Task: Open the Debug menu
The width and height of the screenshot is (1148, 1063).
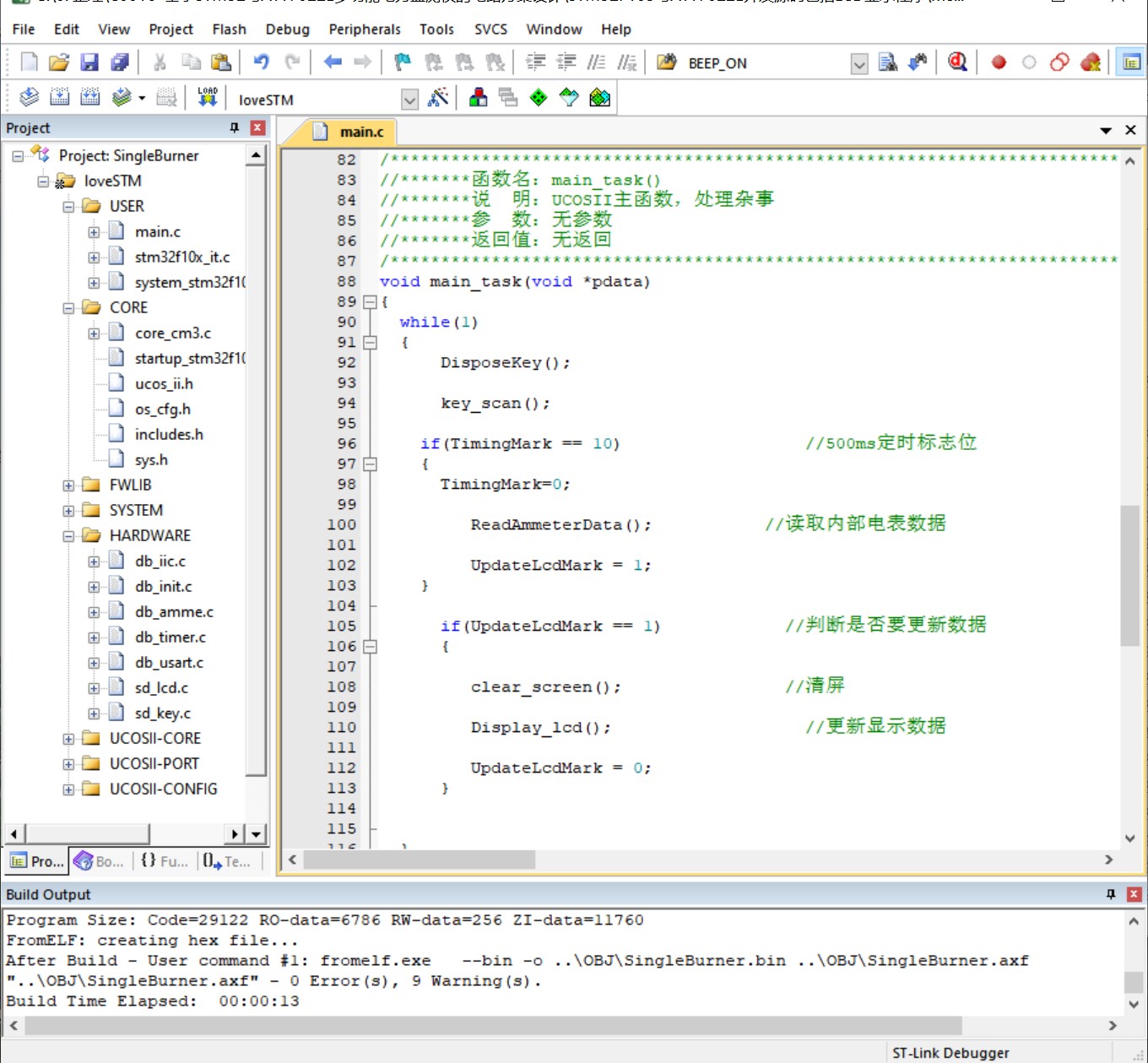Action: [288, 29]
